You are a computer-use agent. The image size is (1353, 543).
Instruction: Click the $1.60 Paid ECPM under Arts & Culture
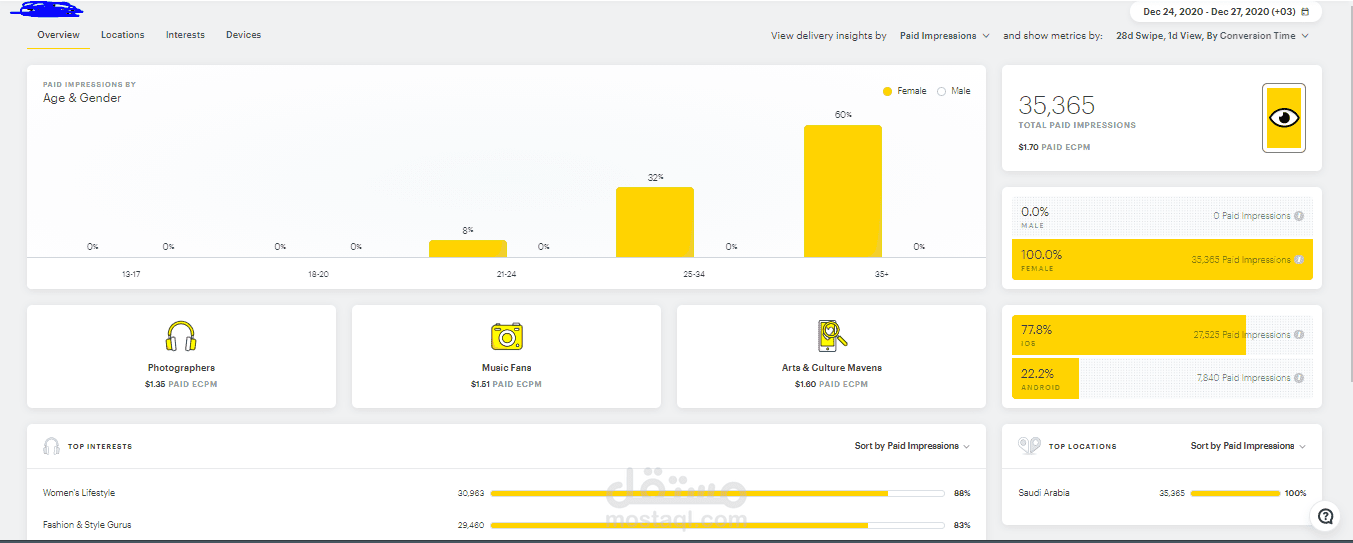click(831, 384)
